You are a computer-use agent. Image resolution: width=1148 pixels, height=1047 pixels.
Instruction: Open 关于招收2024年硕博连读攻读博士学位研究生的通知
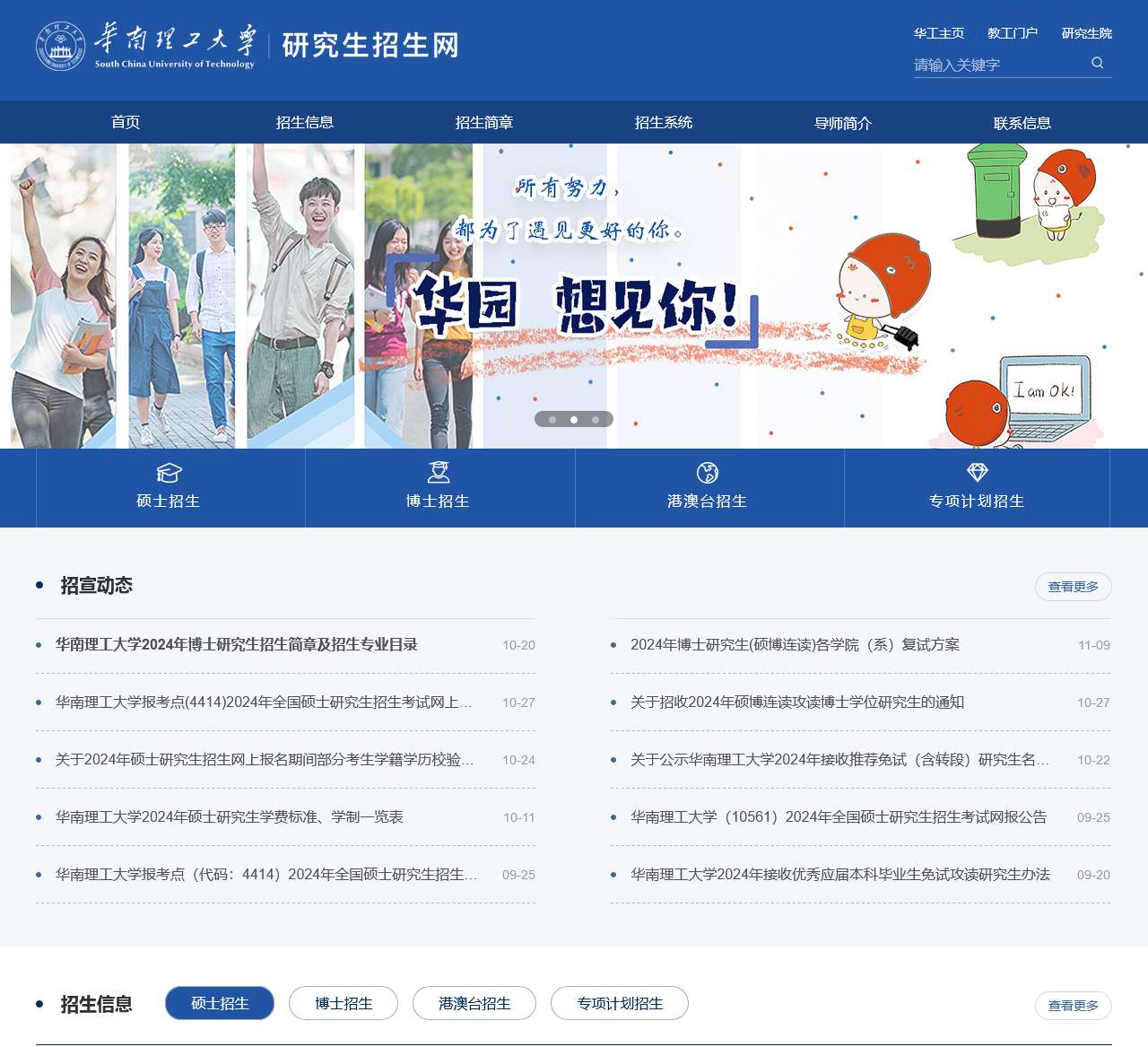(x=797, y=702)
